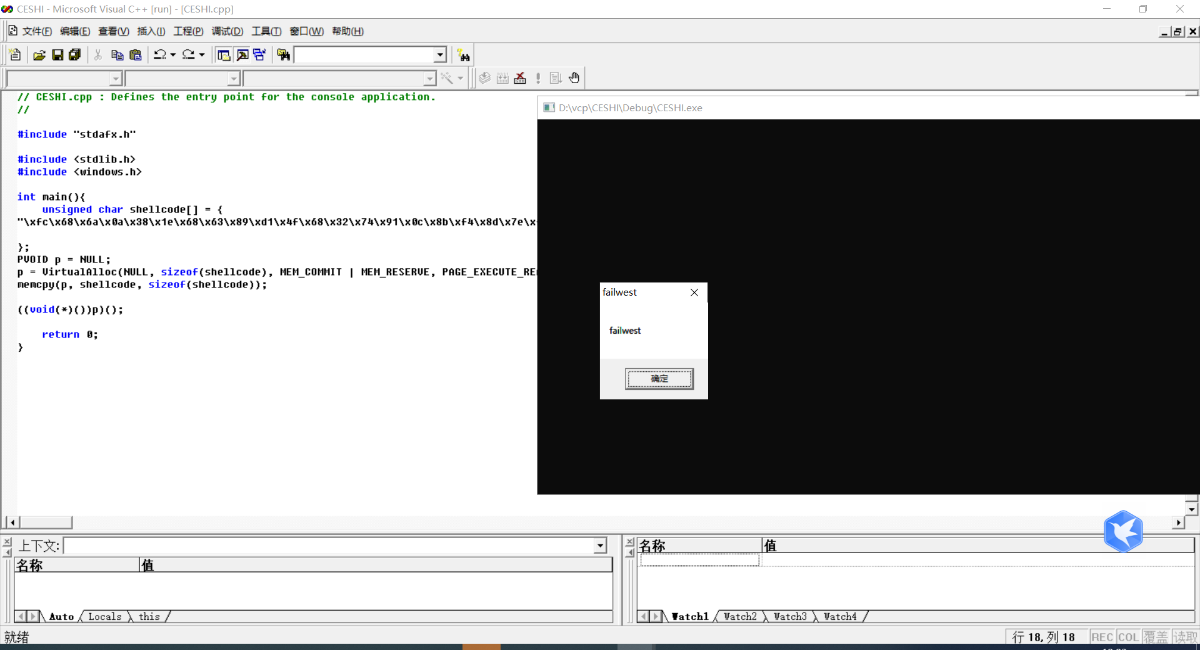The image size is (1200, 650).
Task: Open the Window List icon
Action: point(260,55)
